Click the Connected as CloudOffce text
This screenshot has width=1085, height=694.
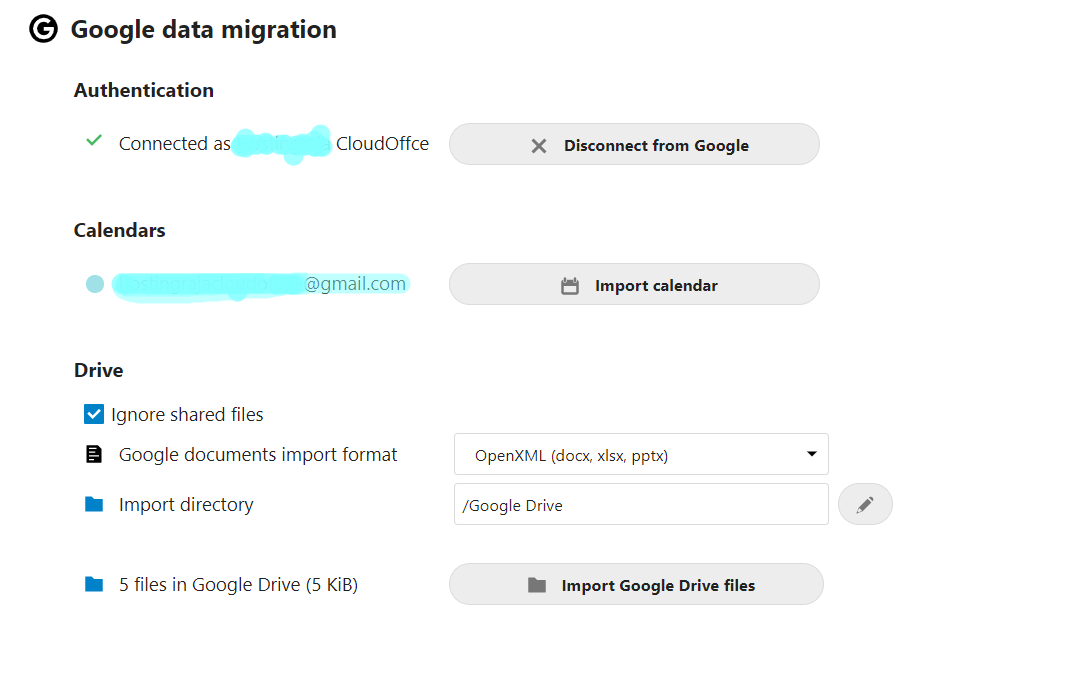pos(274,143)
